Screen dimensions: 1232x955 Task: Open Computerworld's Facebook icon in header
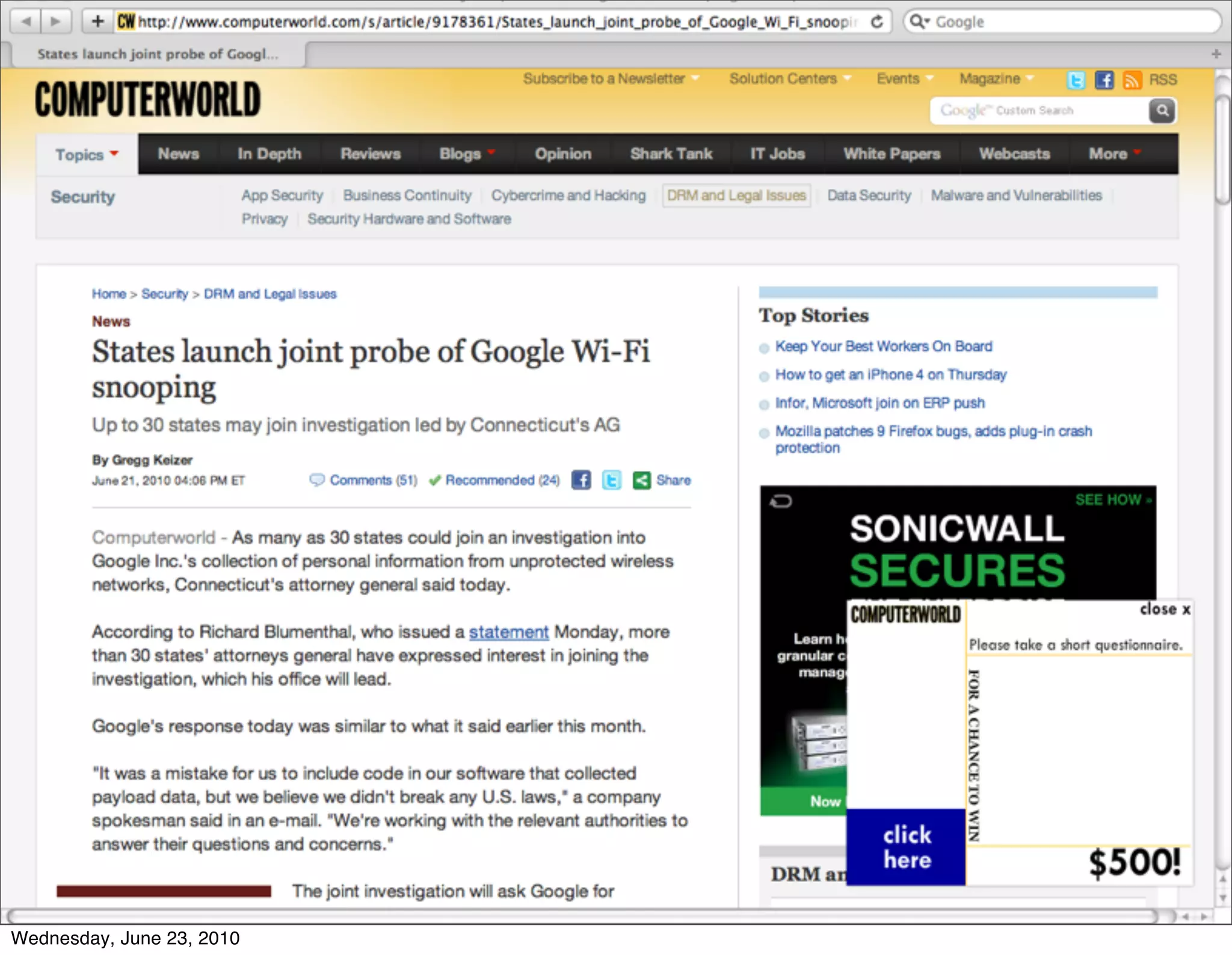point(1104,80)
